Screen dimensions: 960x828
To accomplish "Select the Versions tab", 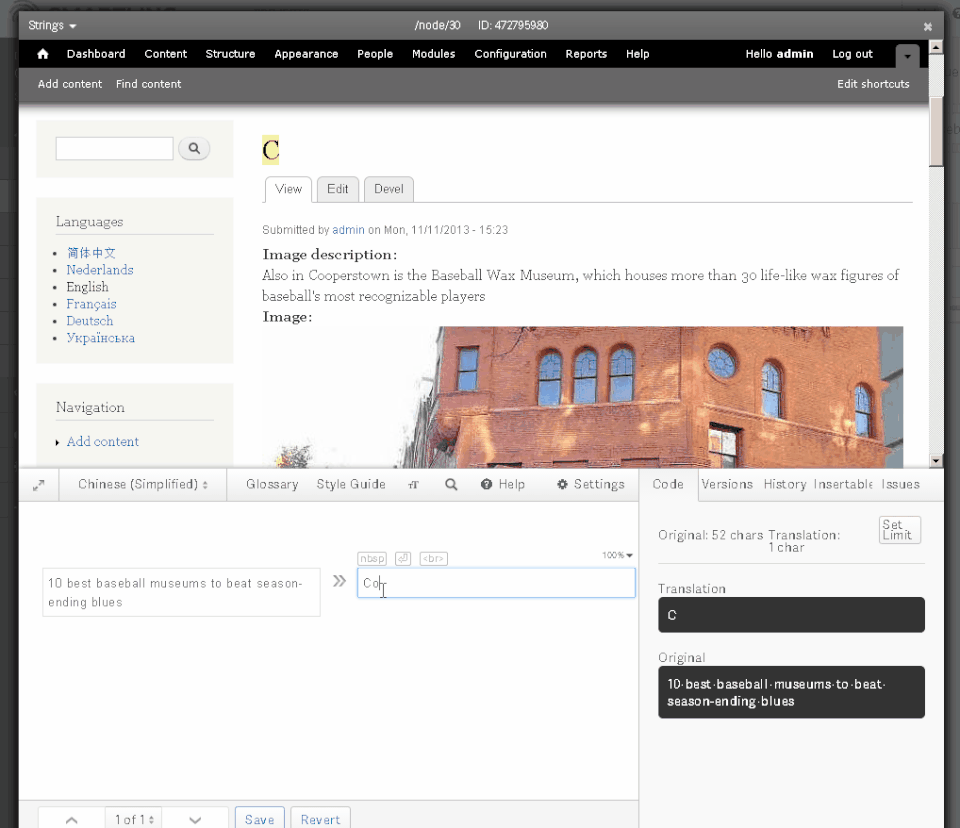I will pos(727,484).
